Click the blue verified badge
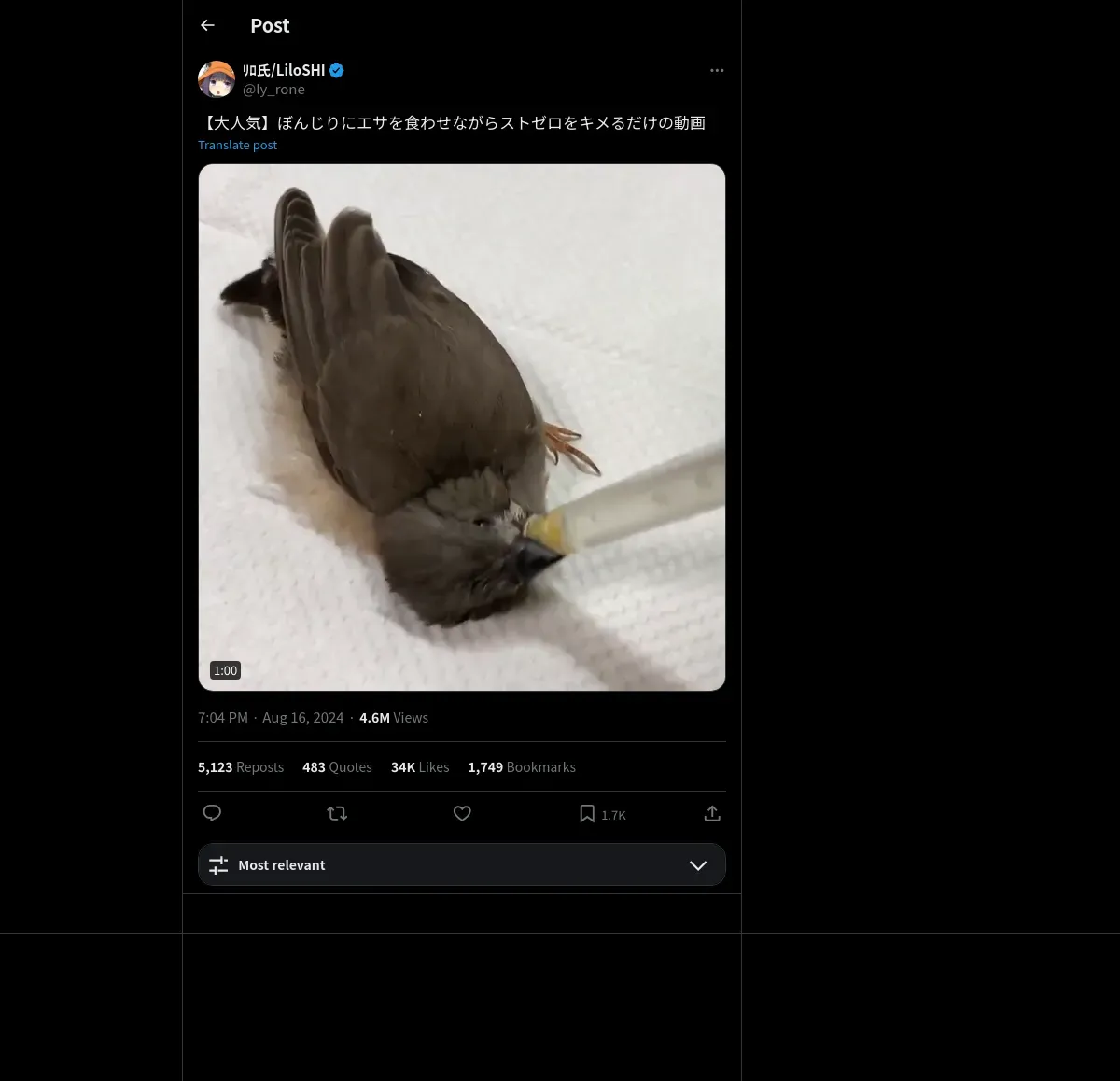The width and height of the screenshot is (1120, 1081). [337, 70]
